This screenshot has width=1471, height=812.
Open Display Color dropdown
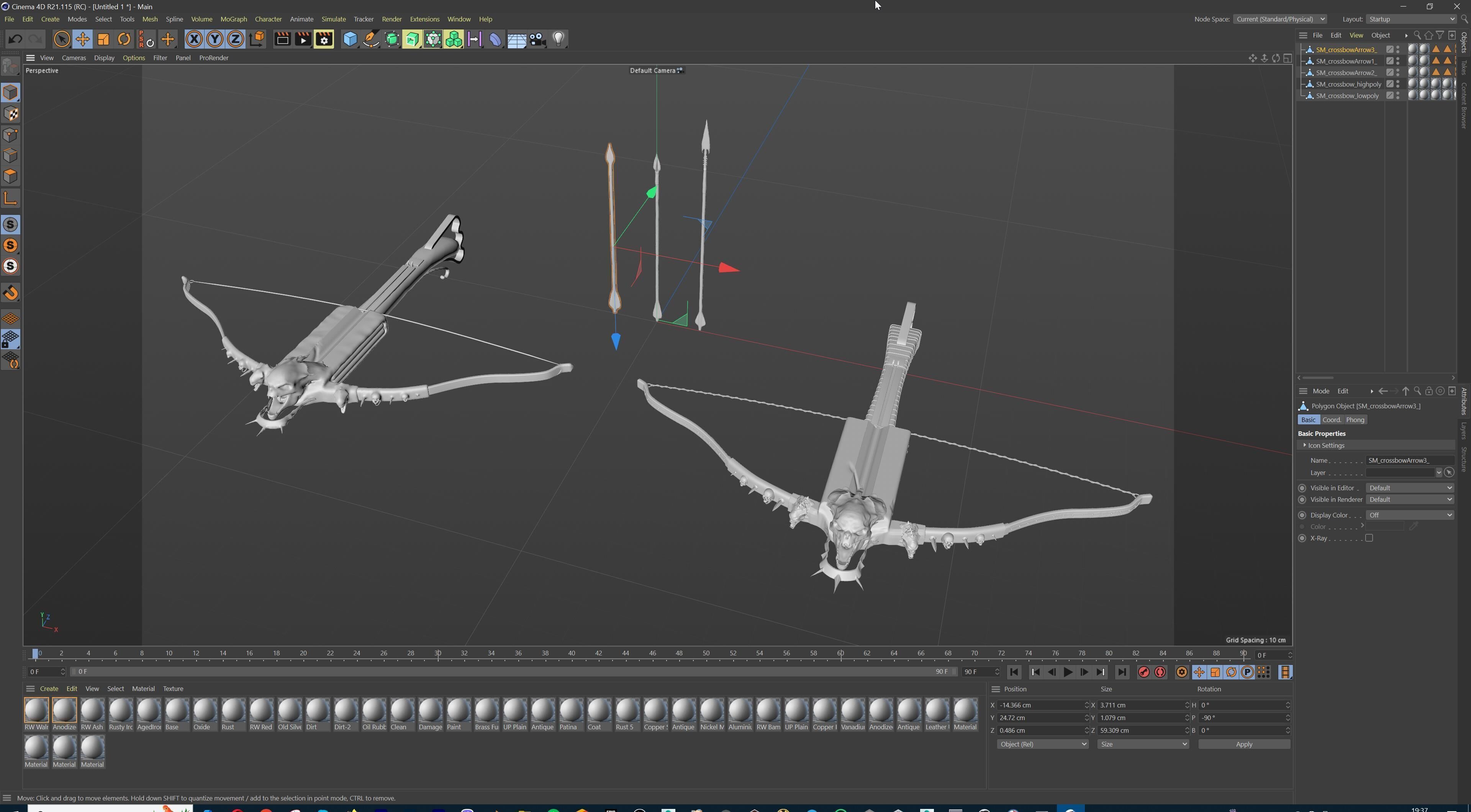(x=1409, y=515)
